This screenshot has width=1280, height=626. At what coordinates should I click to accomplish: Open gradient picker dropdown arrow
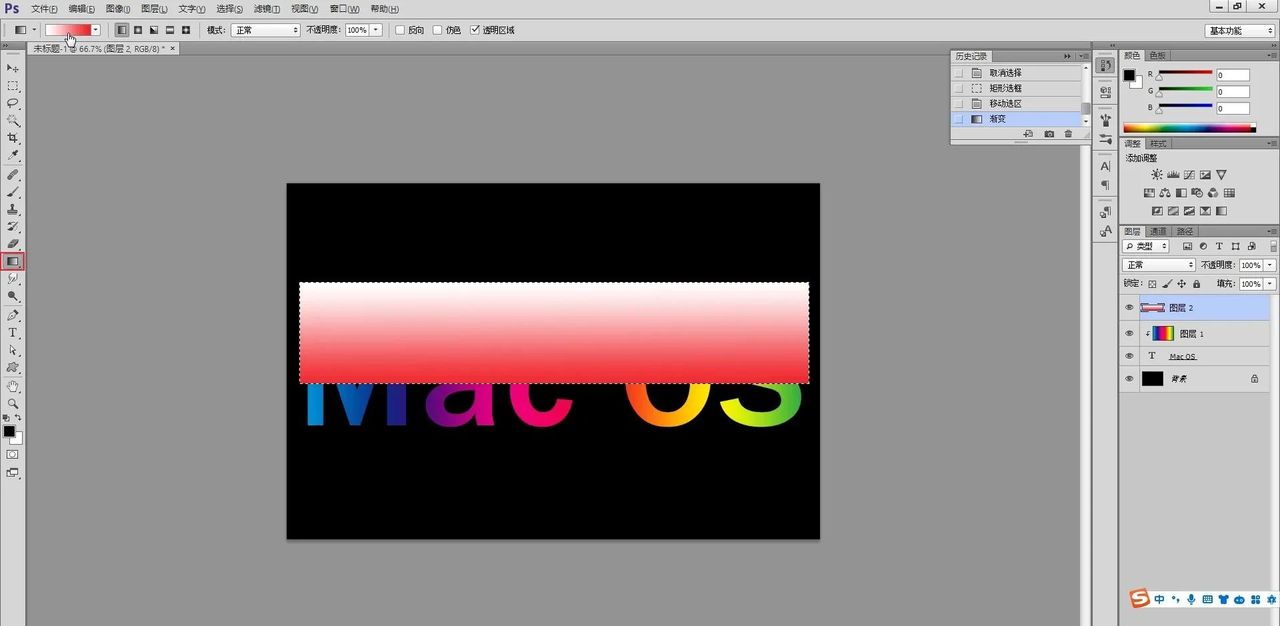96,30
